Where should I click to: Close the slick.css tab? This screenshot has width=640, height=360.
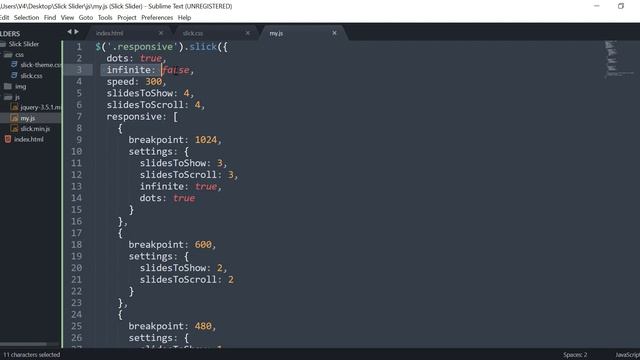click(x=248, y=33)
